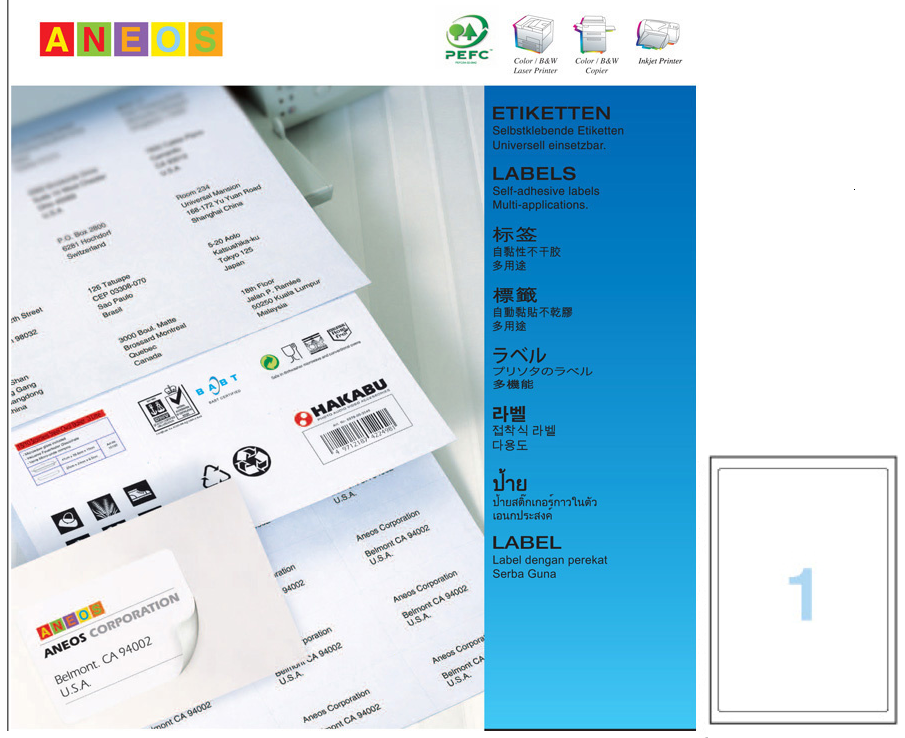Click the 'Sao Paulo' address line
905x738 pixels.
[115, 300]
